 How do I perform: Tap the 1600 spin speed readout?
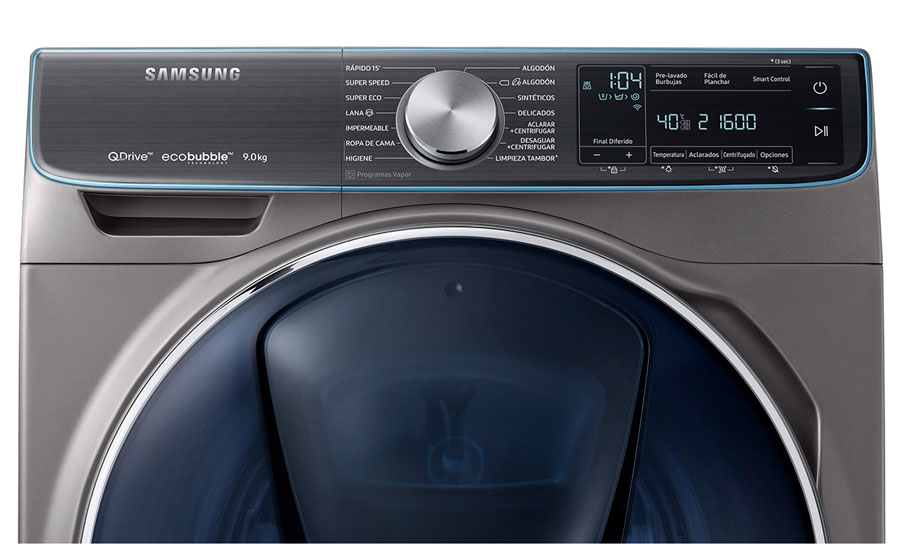tap(738, 122)
